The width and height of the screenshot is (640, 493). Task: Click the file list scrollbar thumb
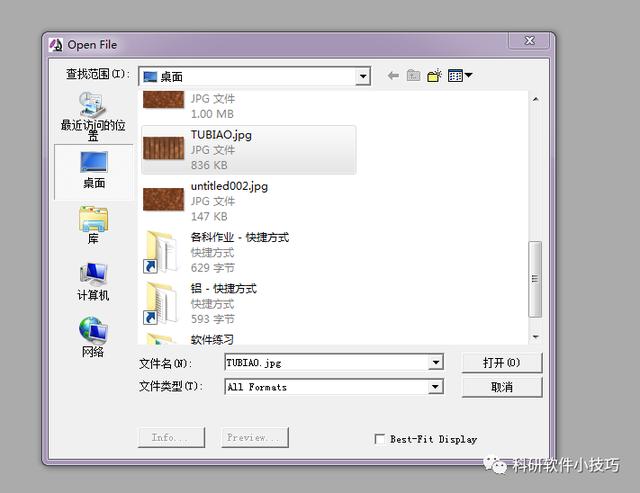pyautogui.click(x=535, y=279)
